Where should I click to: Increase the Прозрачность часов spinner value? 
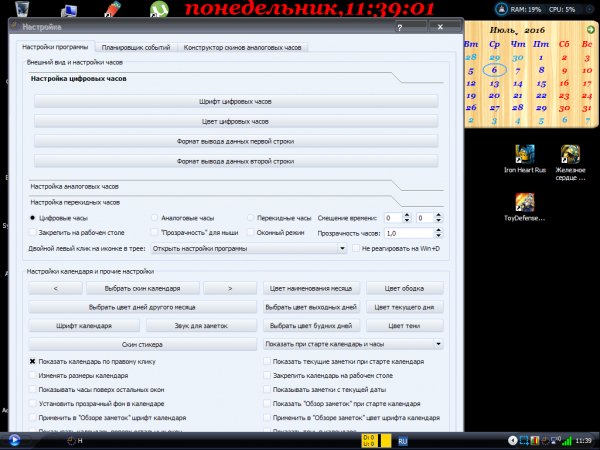pyautogui.click(x=439, y=230)
